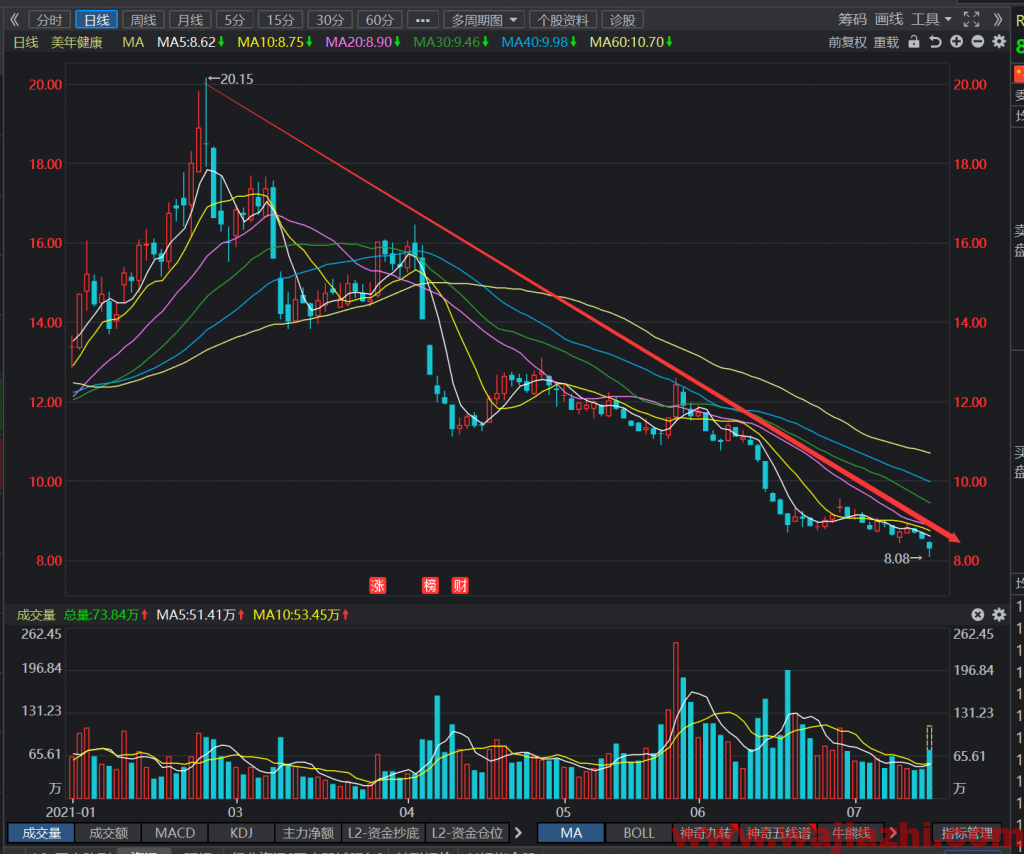Click the 20.15 high price label

(x=236, y=79)
